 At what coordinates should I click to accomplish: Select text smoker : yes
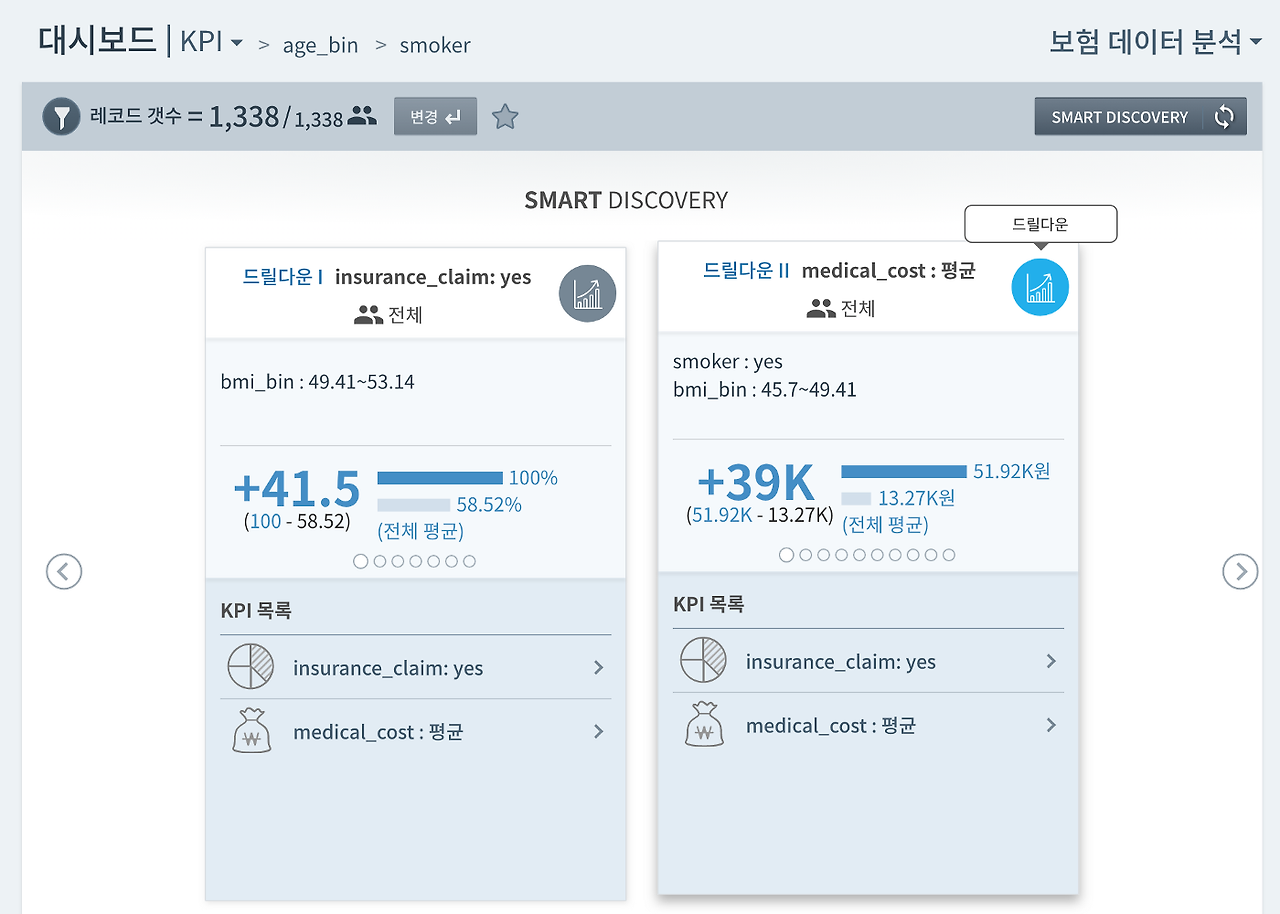(728, 361)
